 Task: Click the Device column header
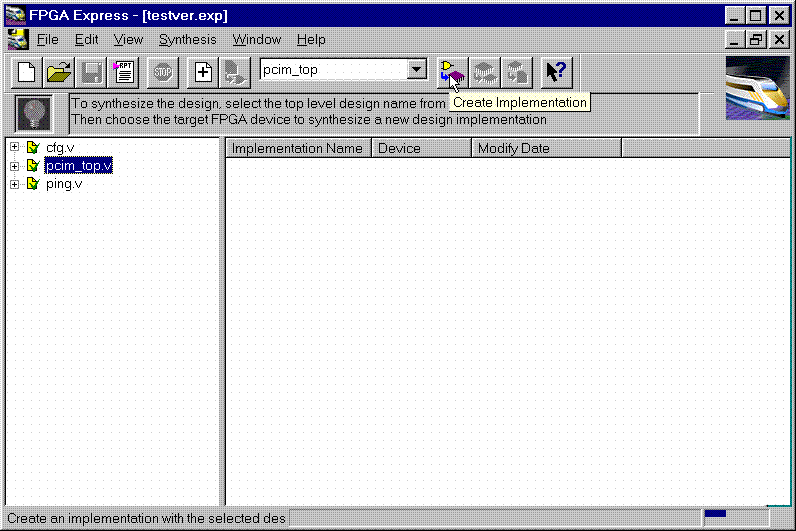422,148
